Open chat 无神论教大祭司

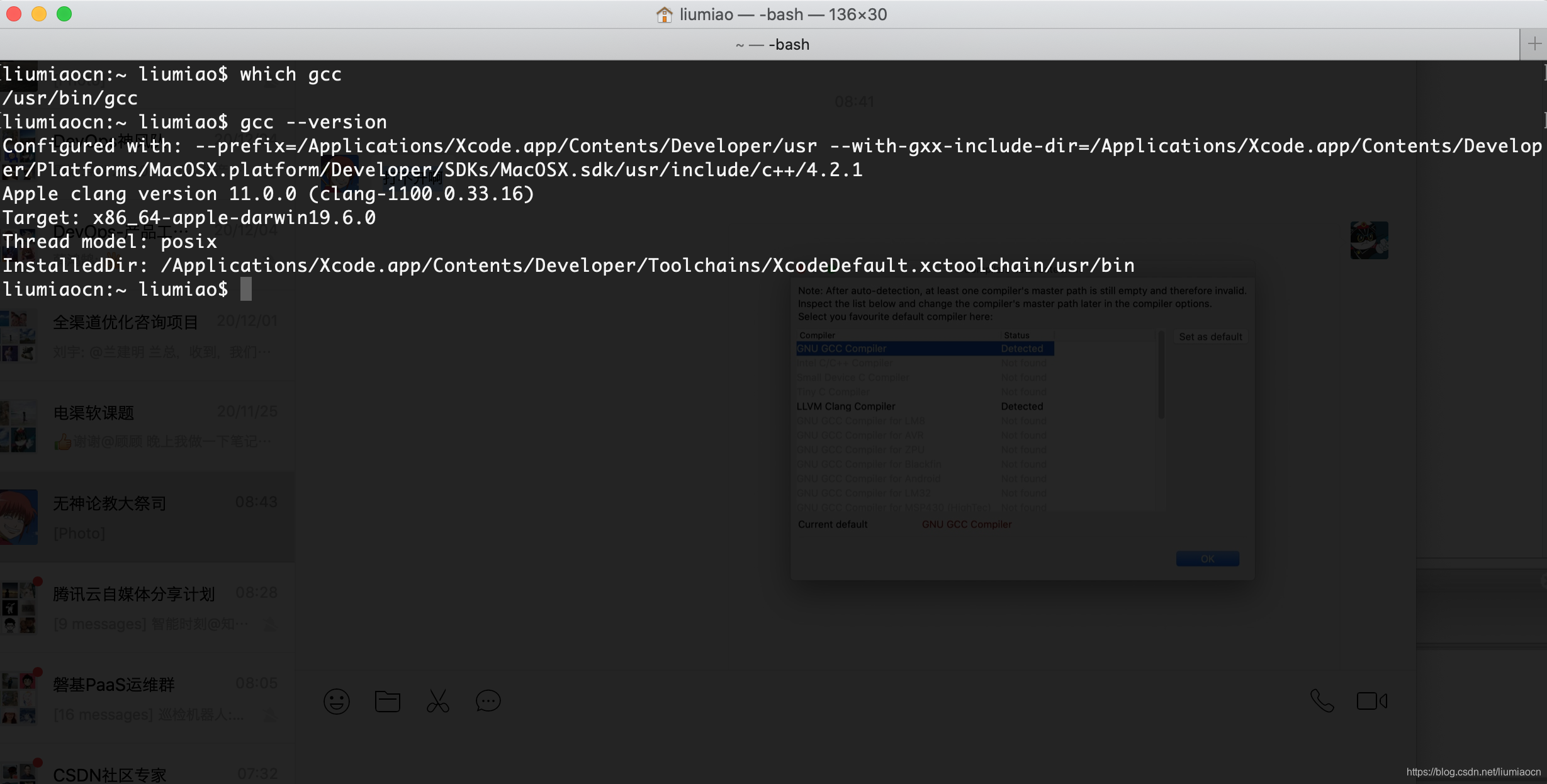[147, 517]
